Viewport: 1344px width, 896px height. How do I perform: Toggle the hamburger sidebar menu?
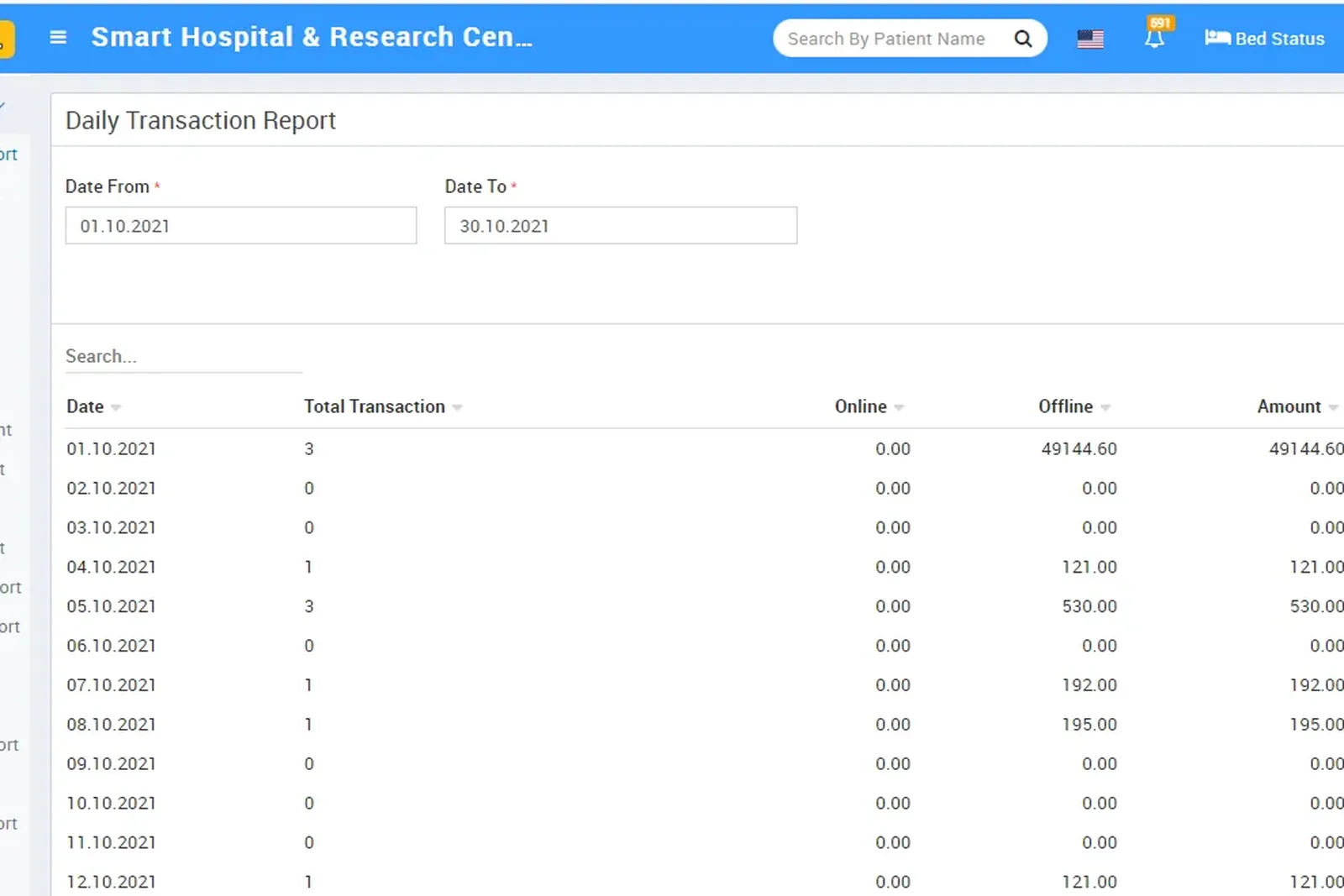pos(58,38)
